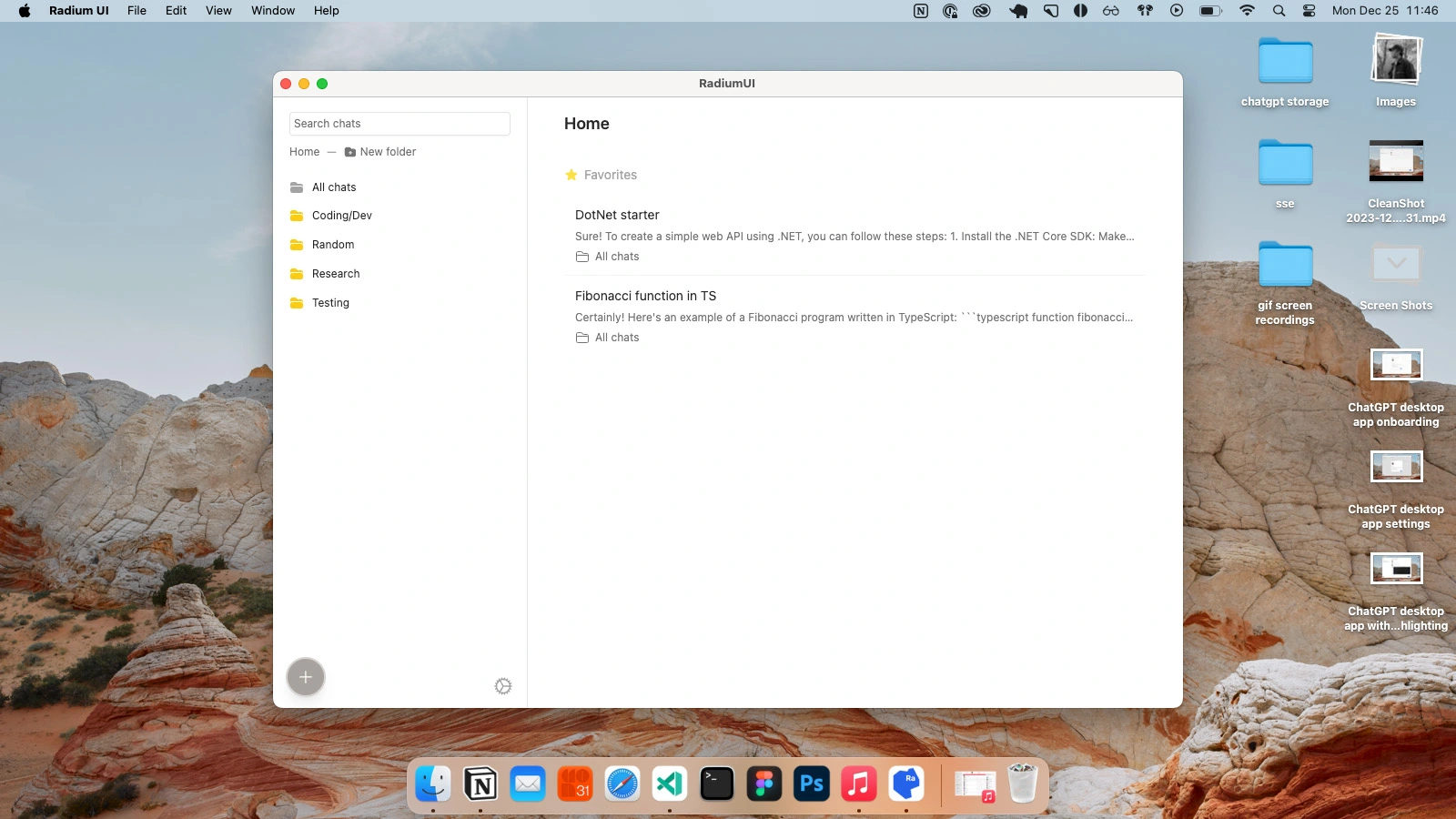Open the Radium UI application menu
This screenshot has height=819, width=1456.
[79, 11]
